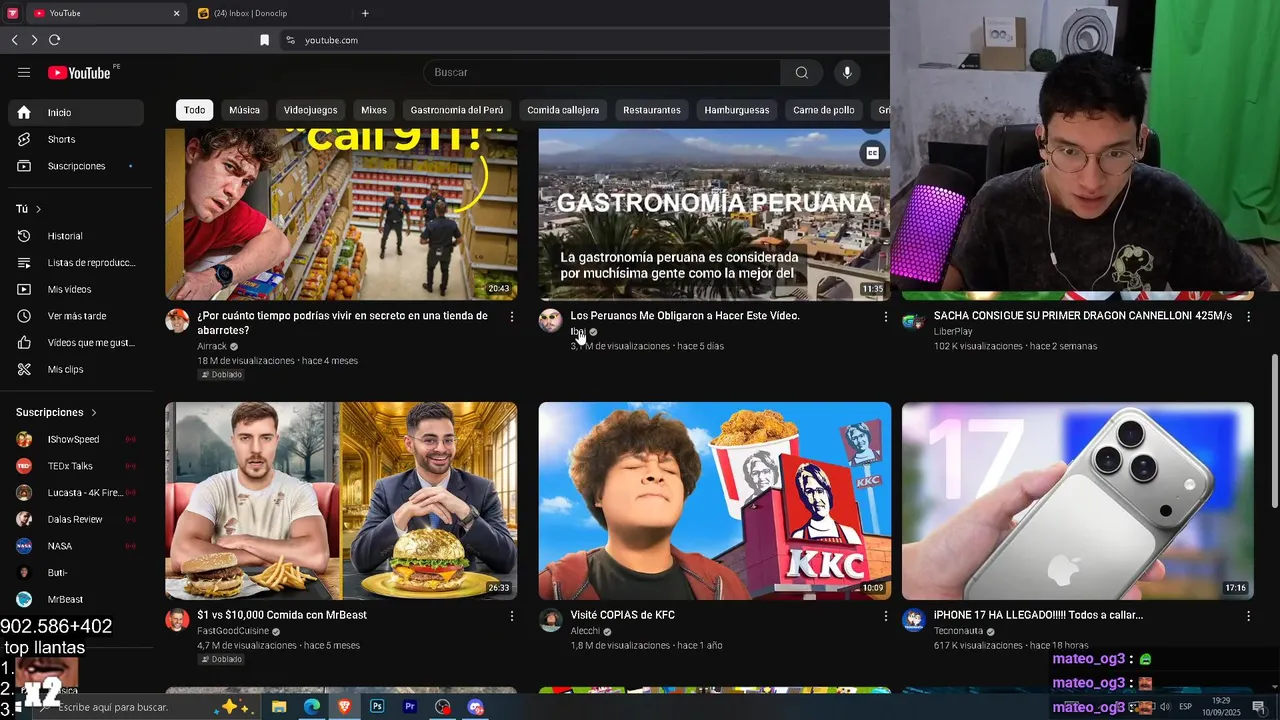Click the Airrack channel name

(x=212, y=346)
